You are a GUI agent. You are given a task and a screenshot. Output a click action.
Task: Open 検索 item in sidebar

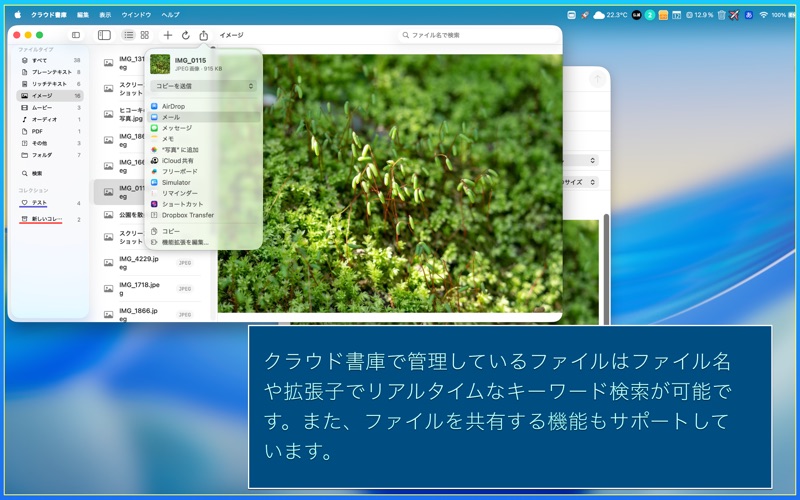[x=50, y=173]
